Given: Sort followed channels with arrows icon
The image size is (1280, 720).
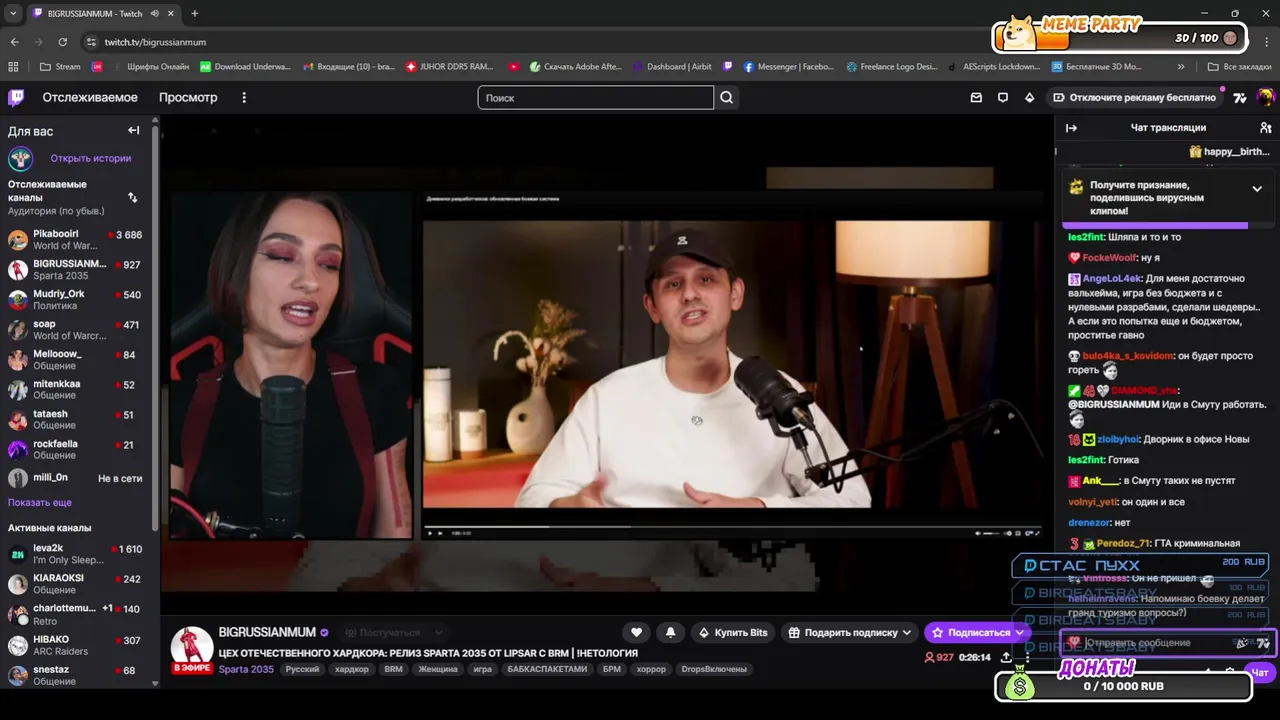Looking at the screenshot, I should click(133, 197).
